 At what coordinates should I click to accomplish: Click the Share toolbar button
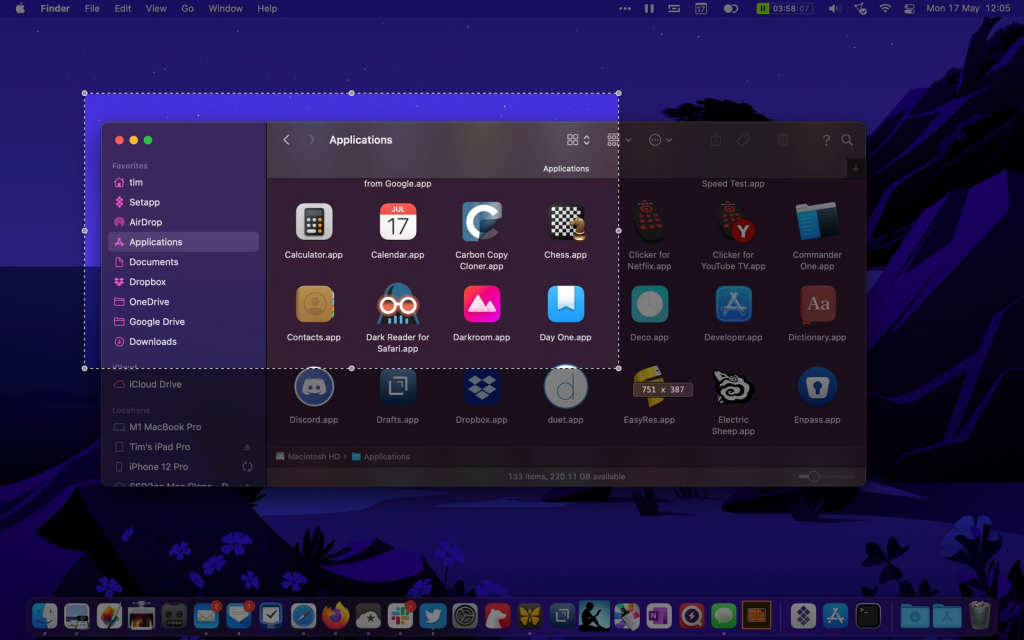[716, 140]
